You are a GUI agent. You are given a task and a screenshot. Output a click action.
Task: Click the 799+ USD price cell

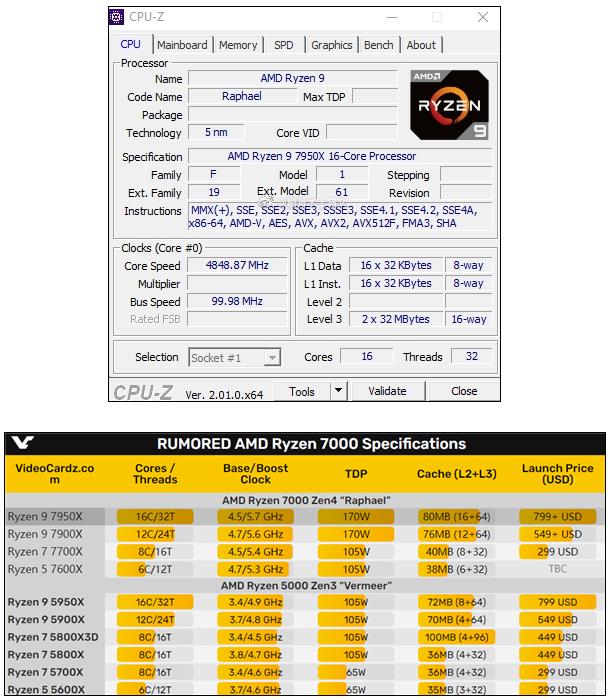[x=558, y=517]
